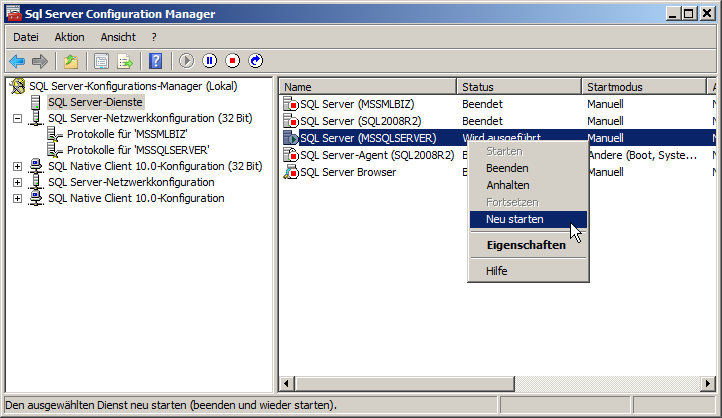Select the SQL Server-Konfigurations-Manager (Lokal) root label

pyautogui.click(x=133, y=86)
